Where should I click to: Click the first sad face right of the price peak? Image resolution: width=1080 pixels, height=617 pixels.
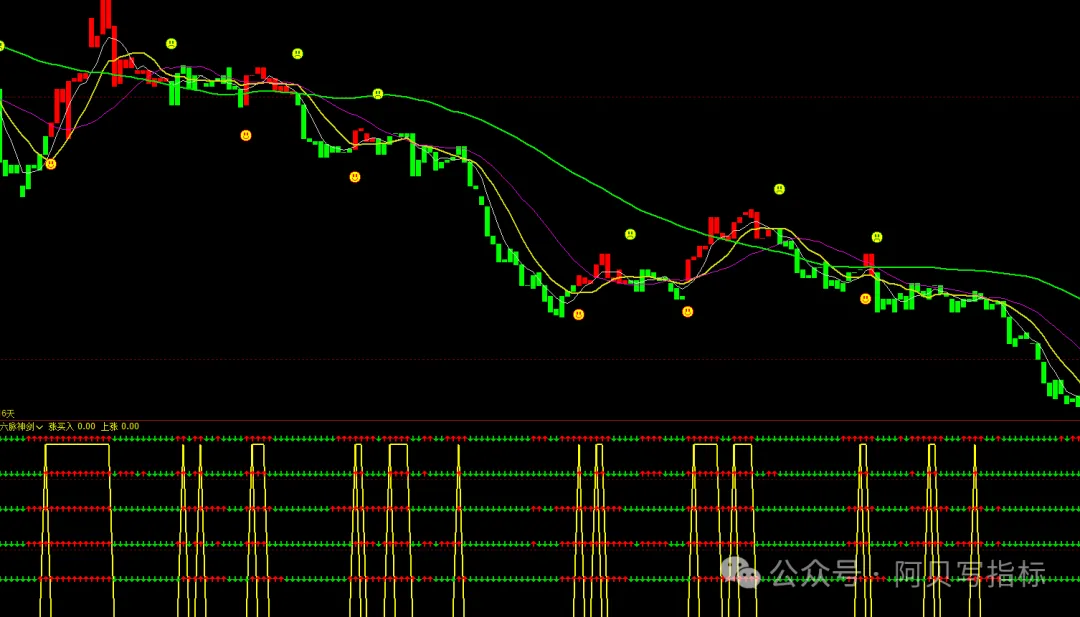(172, 44)
